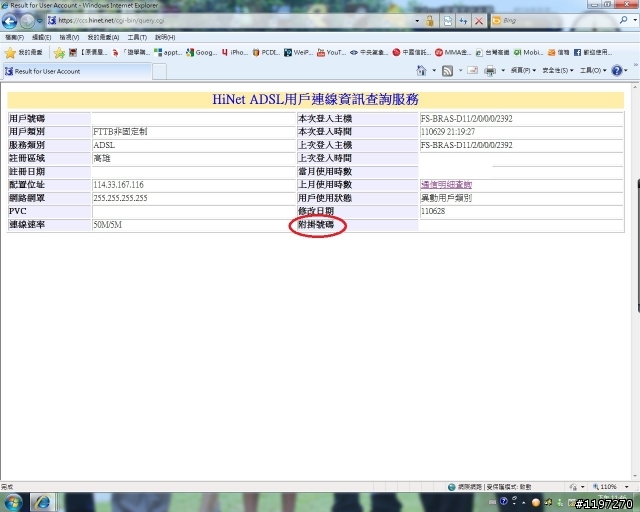The height and width of the screenshot is (512, 640).
Task: Click the address bar with the hinet.net URL
Action: click(x=229, y=20)
